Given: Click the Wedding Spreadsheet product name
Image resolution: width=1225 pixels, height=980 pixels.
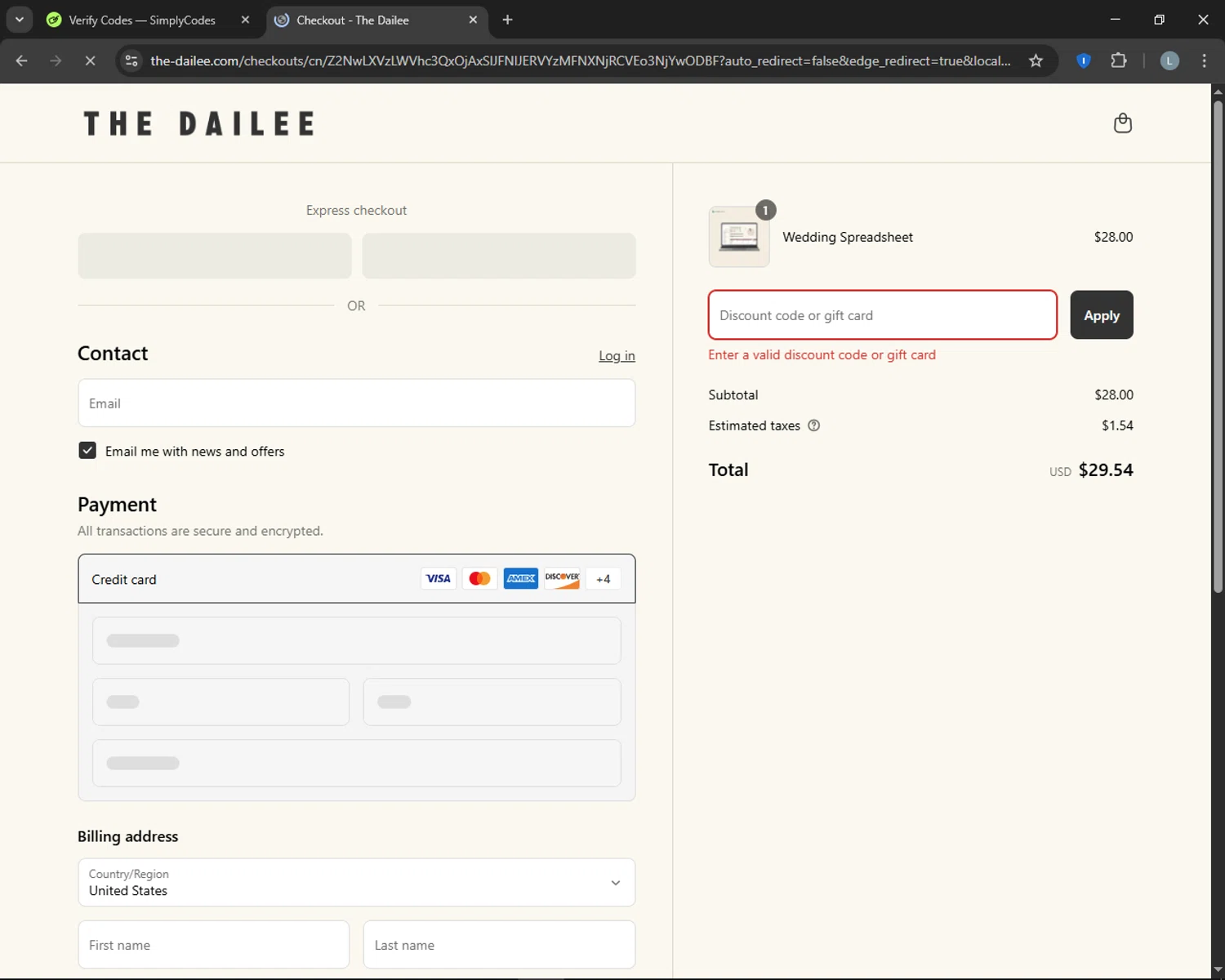Looking at the screenshot, I should [x=848, y=237].
